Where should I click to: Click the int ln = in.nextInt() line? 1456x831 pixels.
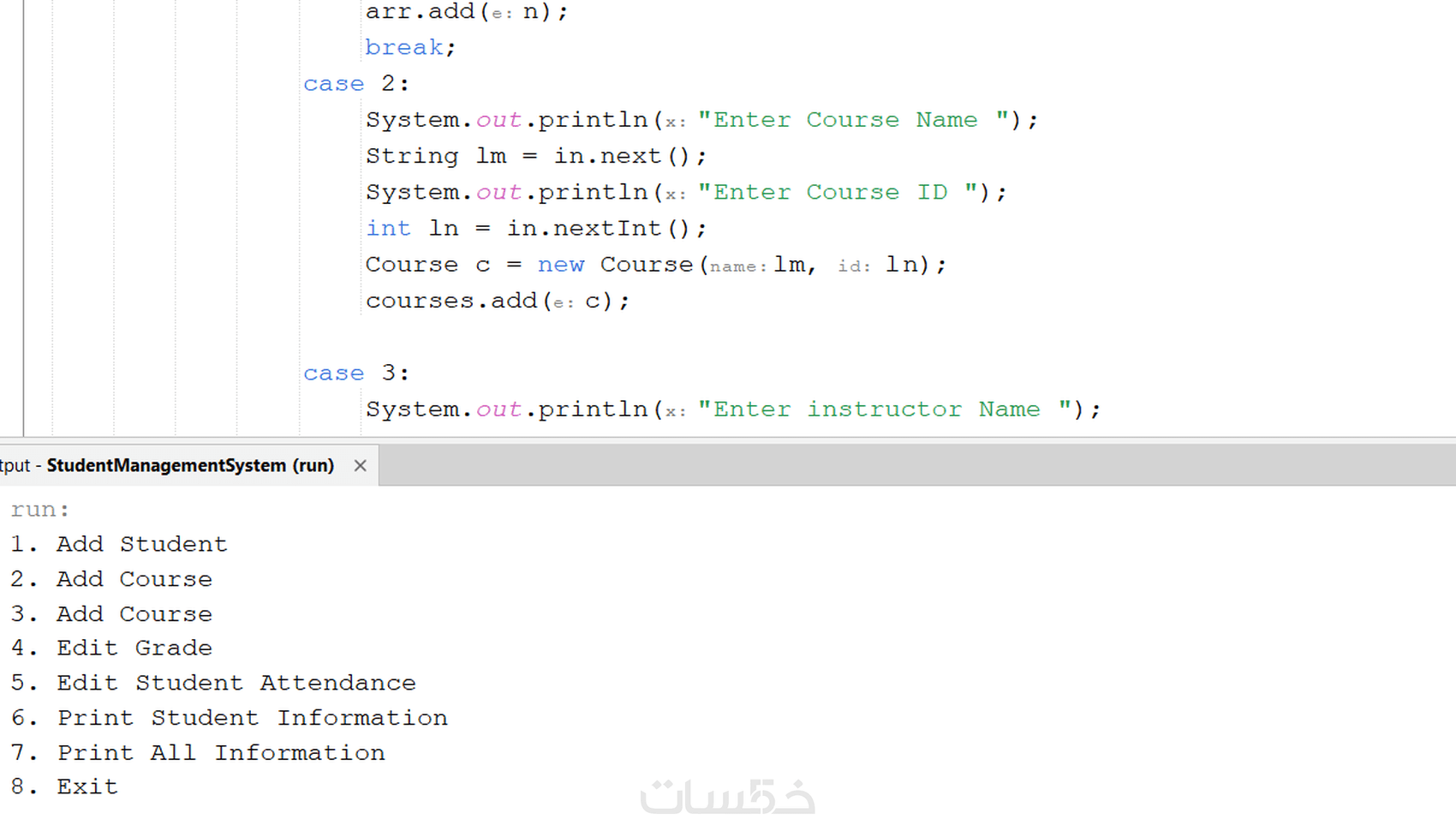[x=536, y=229]
